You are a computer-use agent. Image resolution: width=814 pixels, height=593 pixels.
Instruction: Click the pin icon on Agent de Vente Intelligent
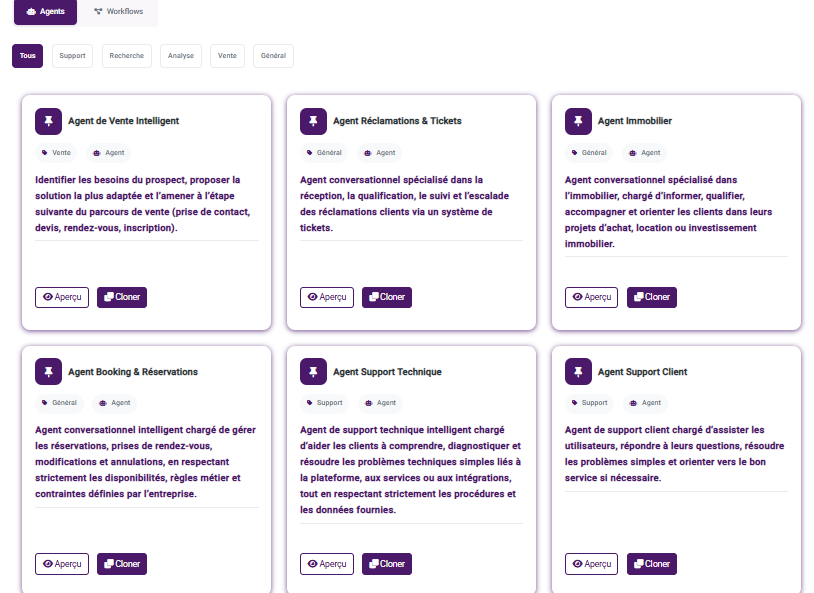click(x=48, y=121)
